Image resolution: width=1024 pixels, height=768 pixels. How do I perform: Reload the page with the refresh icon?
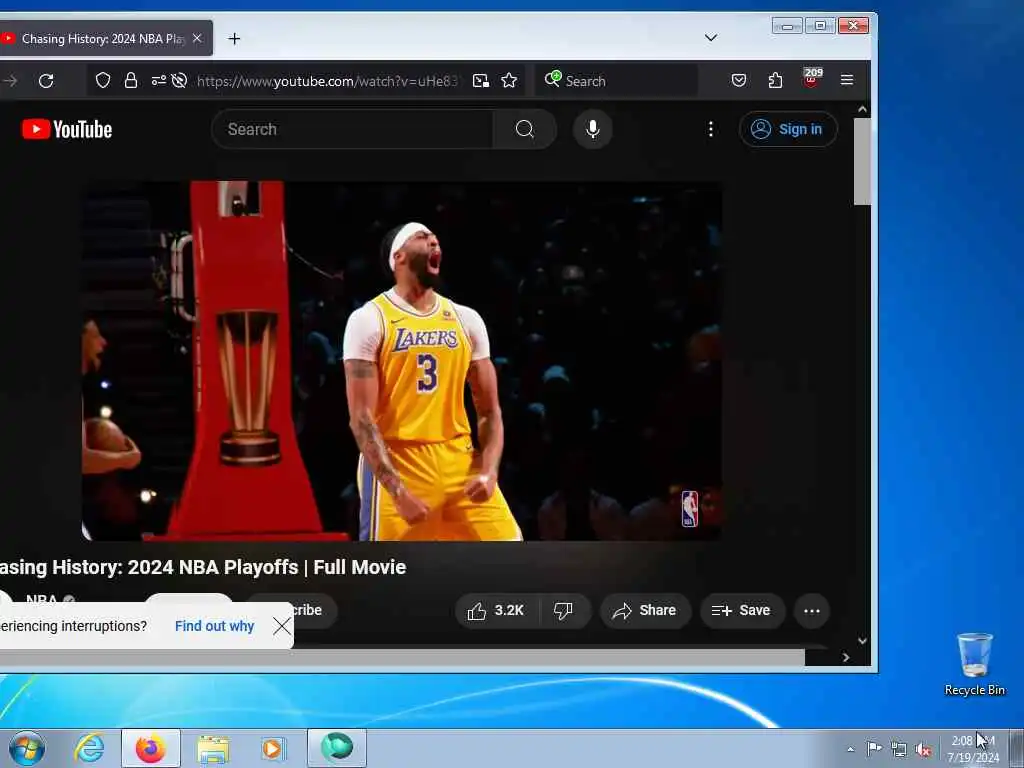point(46,81)
